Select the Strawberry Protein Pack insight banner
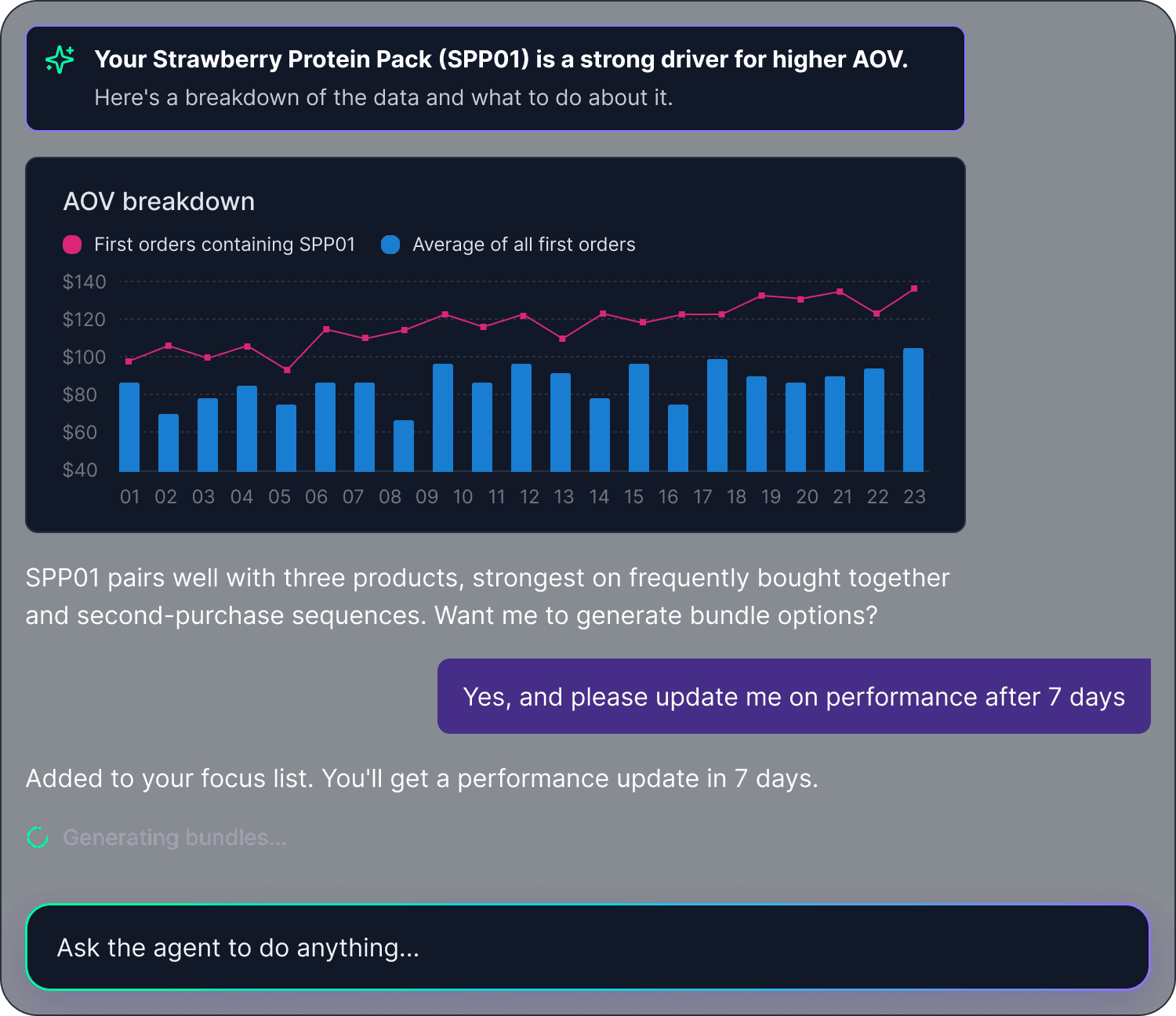 pyautogui.click(x=495, y=78)
